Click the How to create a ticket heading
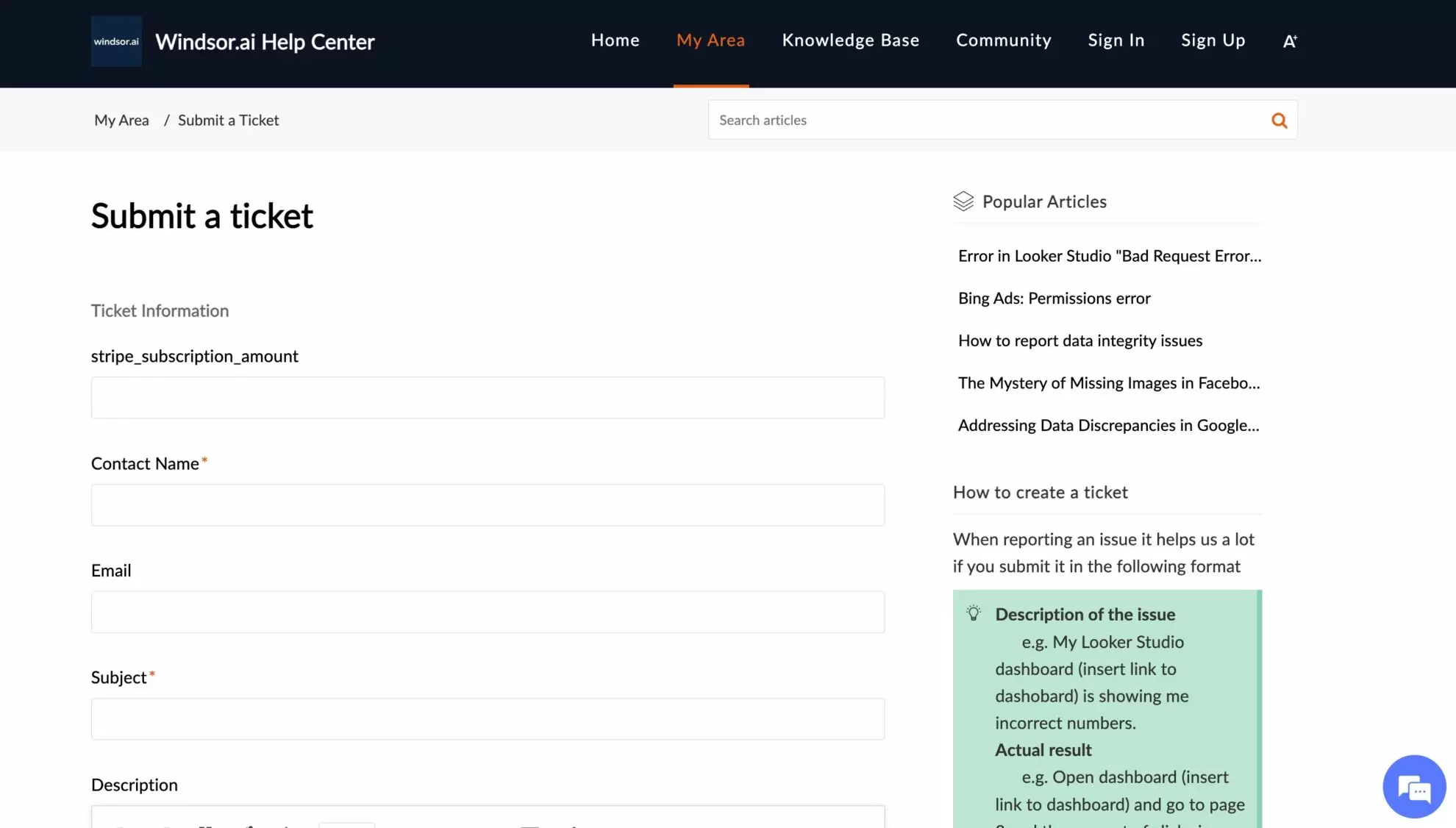The width and height of the screenshot is (1456, 828). click(1040, 493)
